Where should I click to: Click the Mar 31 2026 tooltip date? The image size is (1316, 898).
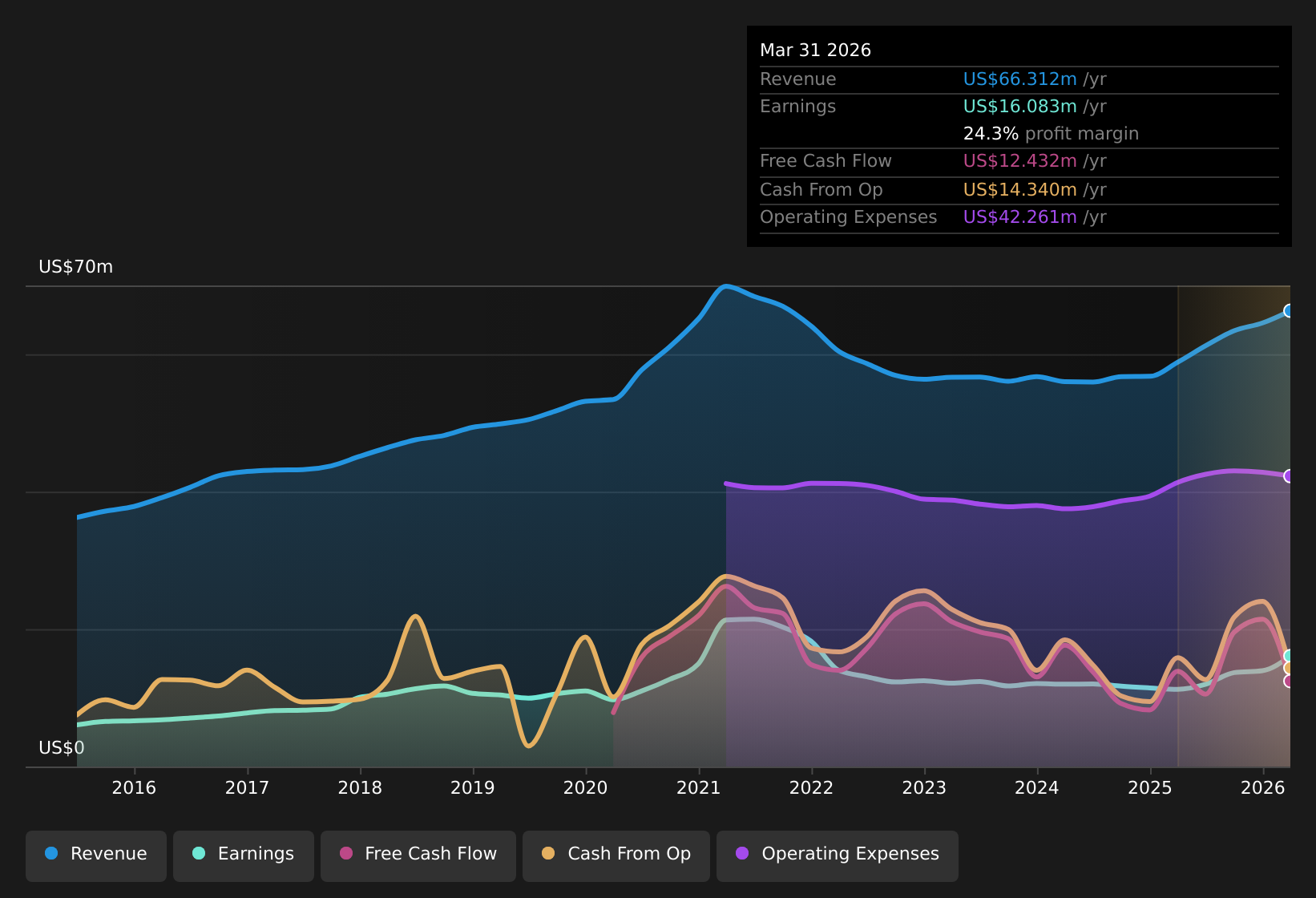815,51
